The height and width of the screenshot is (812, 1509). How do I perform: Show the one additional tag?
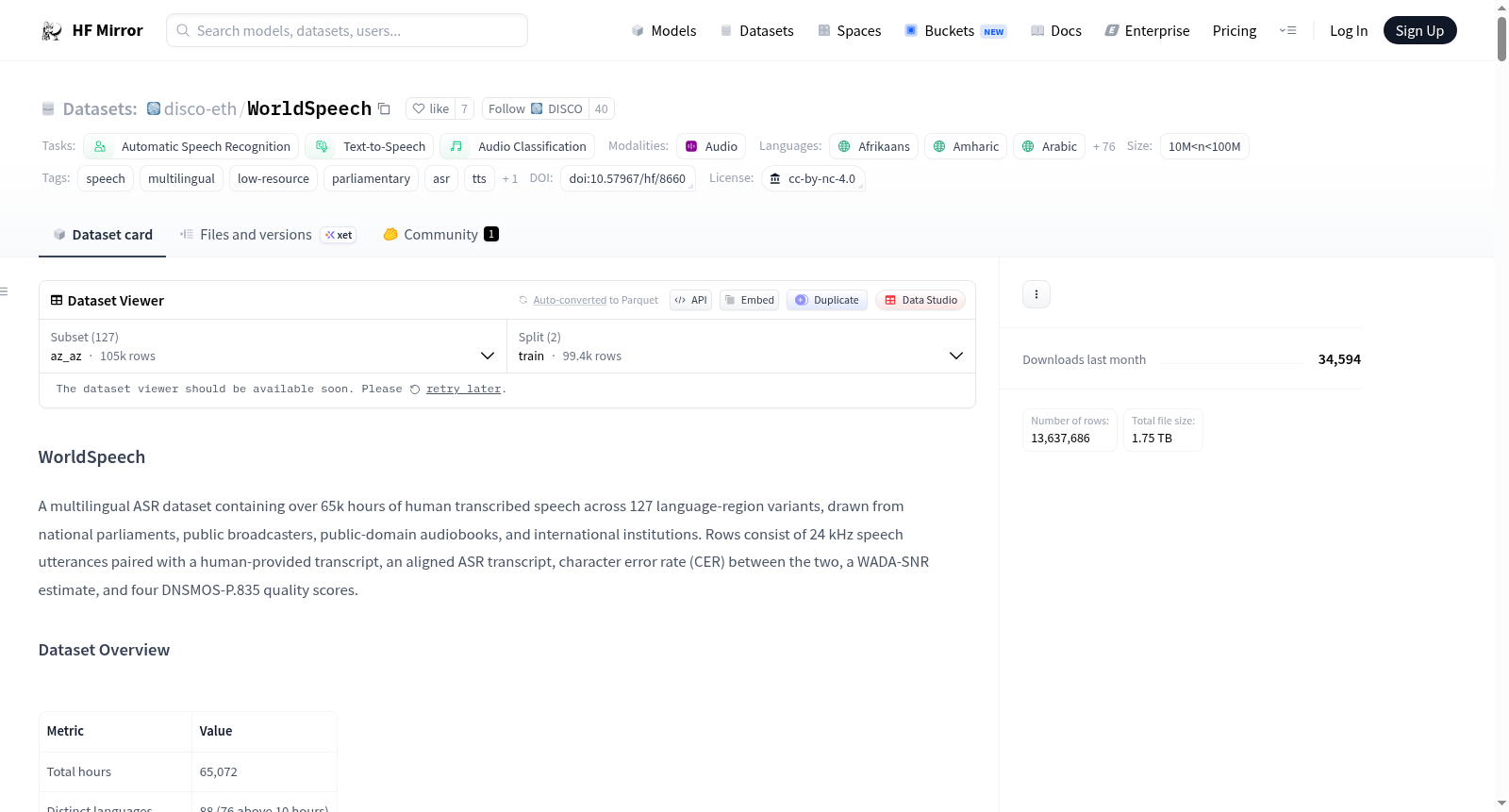(509, 178)
